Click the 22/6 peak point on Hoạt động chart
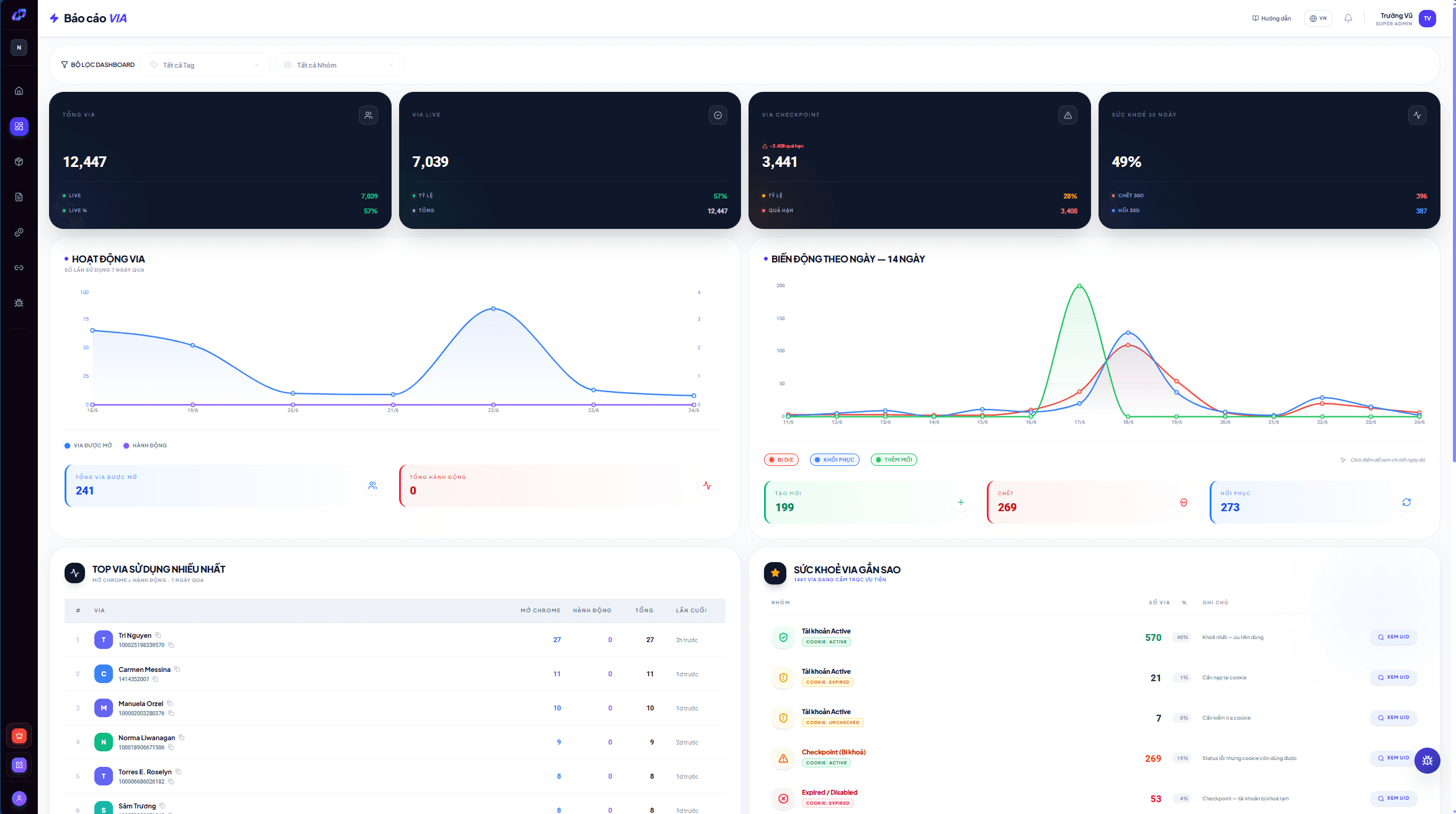 [x=493, y=308]
